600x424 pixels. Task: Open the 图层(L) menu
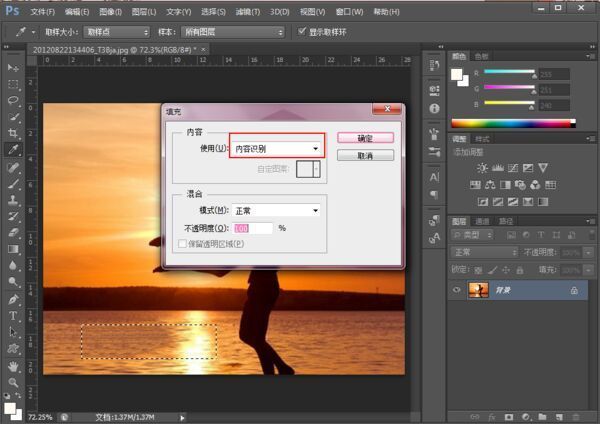(x=144, y=12)
